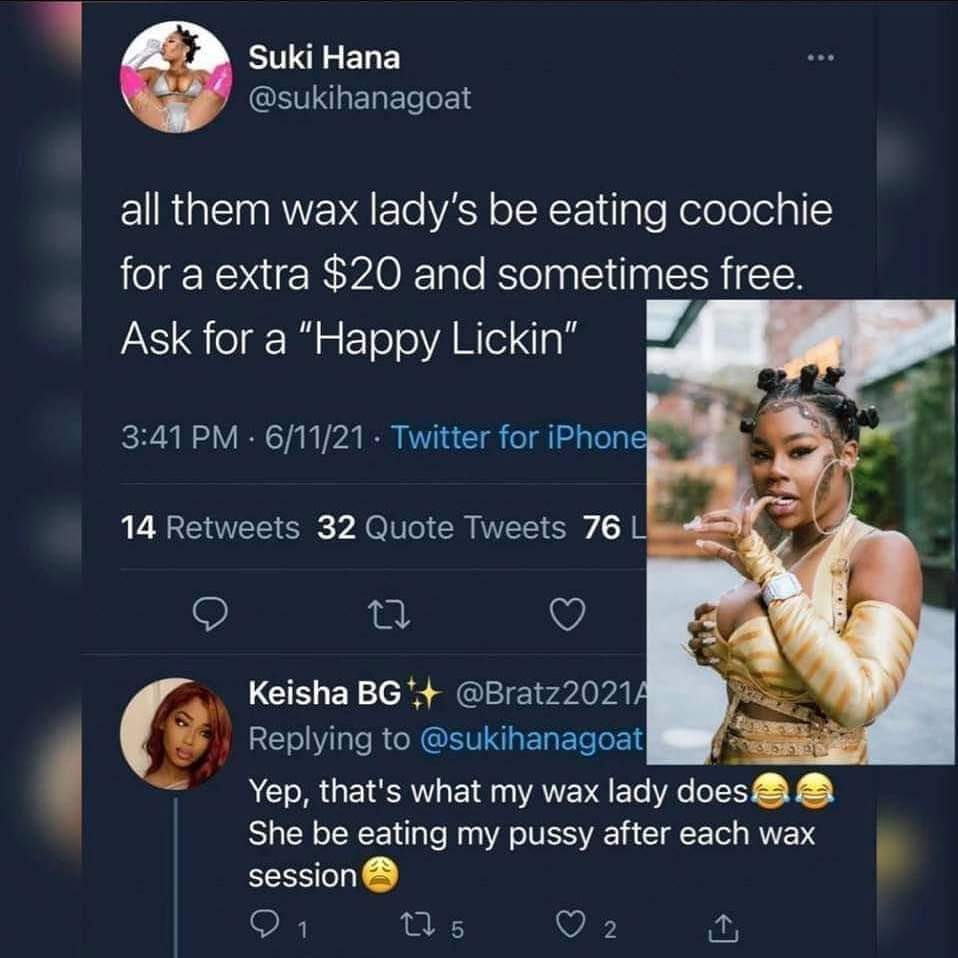The image size is (958, 958).
Task: View the 32 Quote Tweets list
Action: coord(441,527)
